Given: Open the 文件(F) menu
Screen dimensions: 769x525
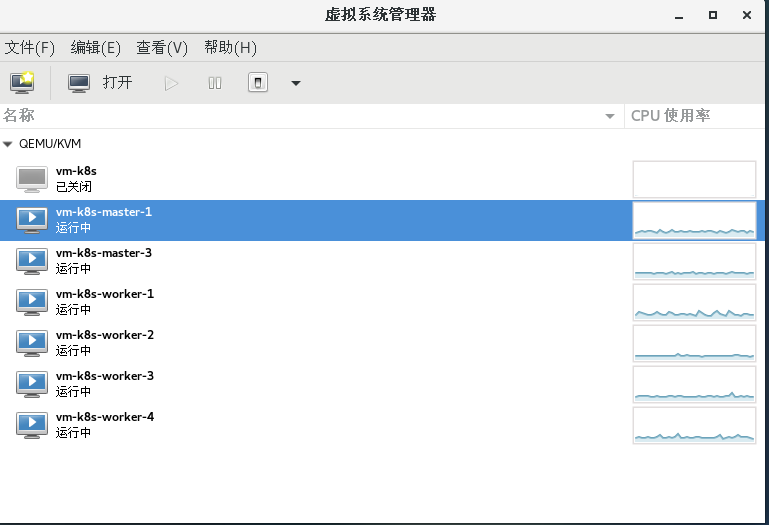Looking at the screenshot, I should click(x=30, y=48).
